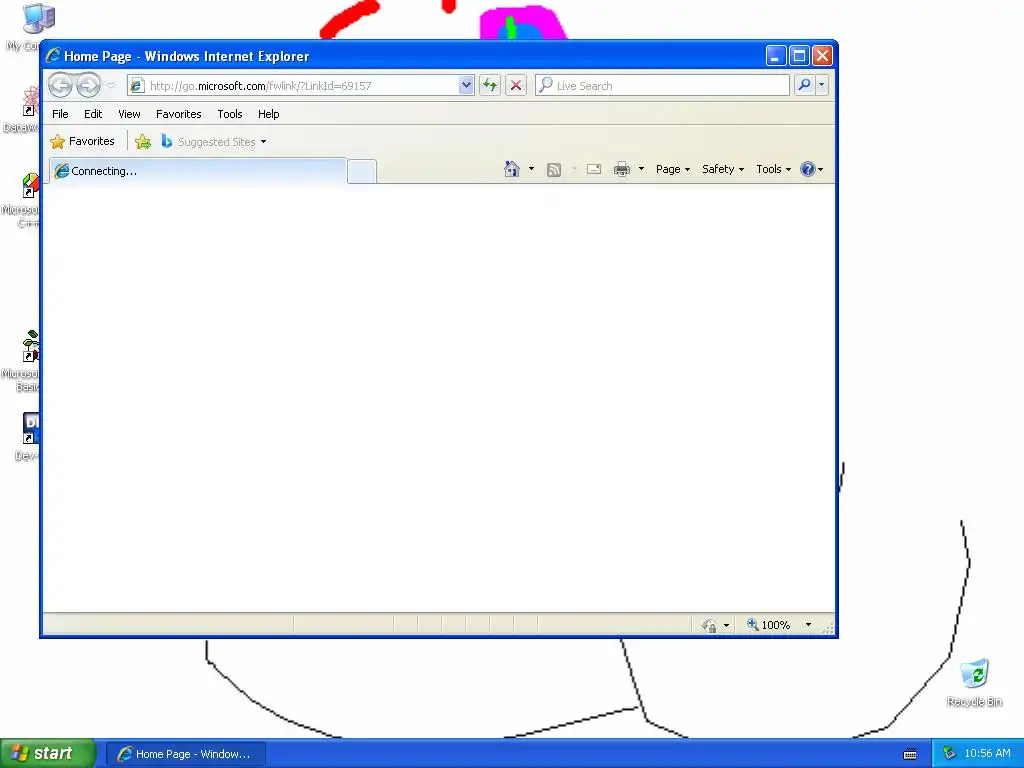The image size is (1024, 768).
Task: Open the Edit menu
Action: point(93,114)
